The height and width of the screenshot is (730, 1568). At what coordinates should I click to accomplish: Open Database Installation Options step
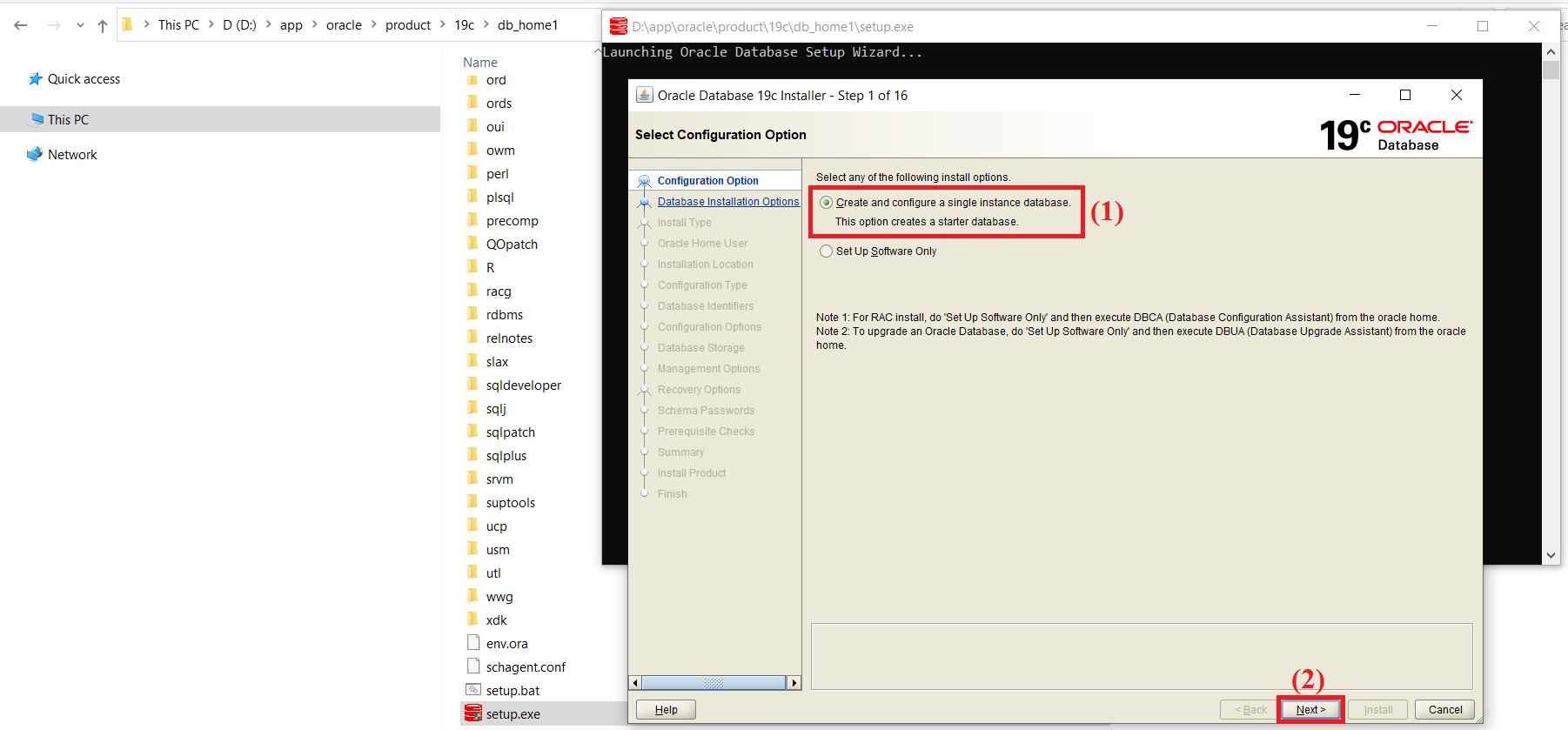[x=727, y=202]
